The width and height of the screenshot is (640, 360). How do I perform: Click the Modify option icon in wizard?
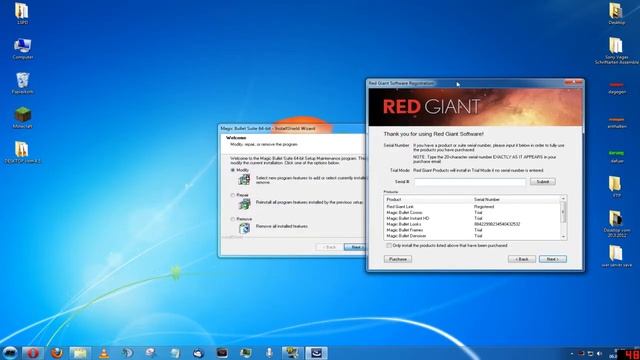(x=244, y=180)
